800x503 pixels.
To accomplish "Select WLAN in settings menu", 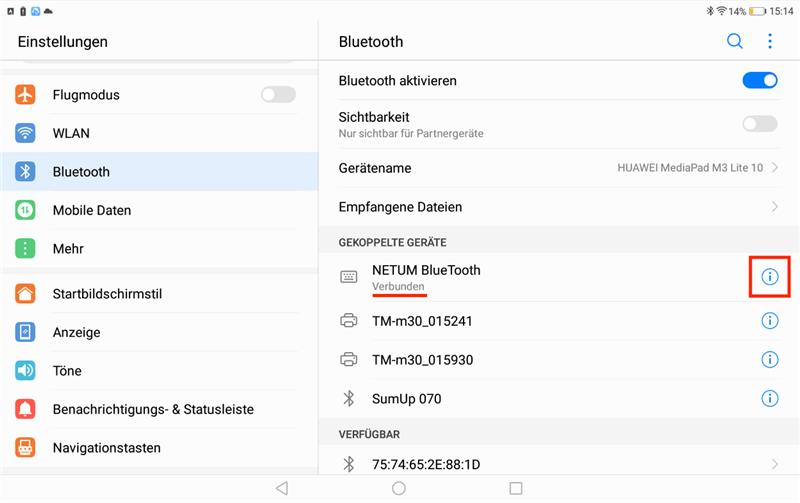I will 159,133.
